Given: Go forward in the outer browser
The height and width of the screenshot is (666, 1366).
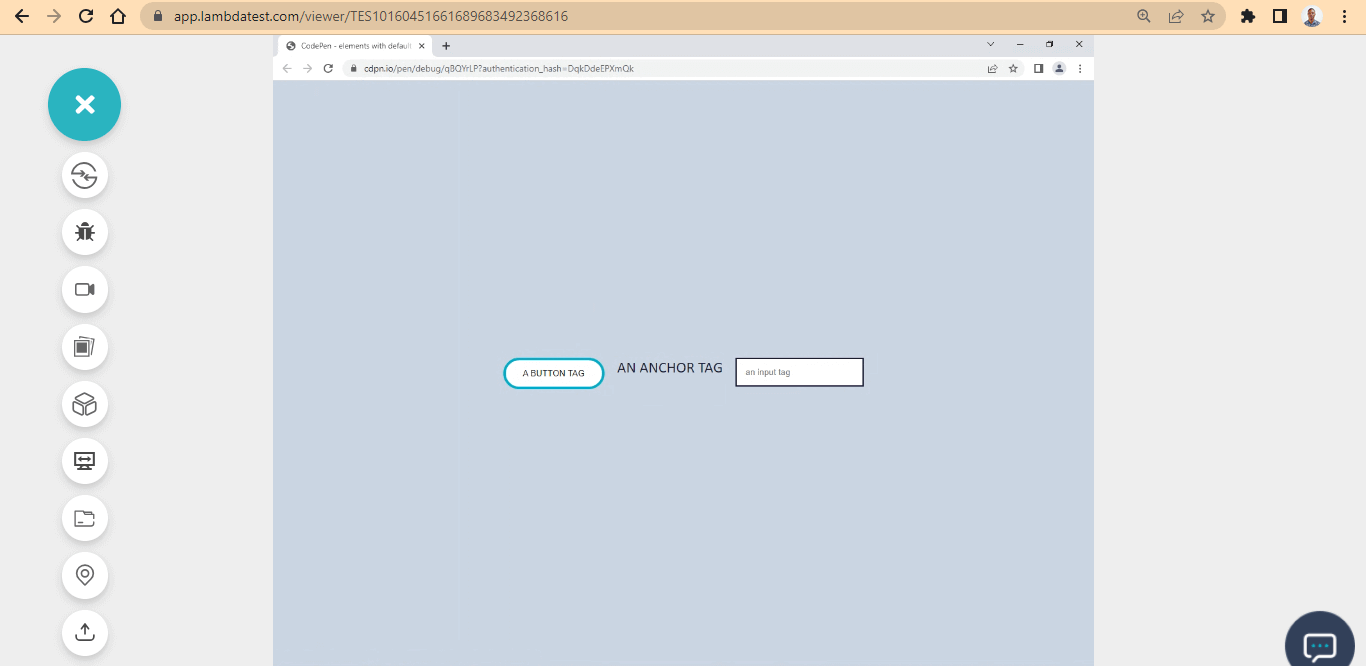Looking at the screenshot, I should 54,16.
